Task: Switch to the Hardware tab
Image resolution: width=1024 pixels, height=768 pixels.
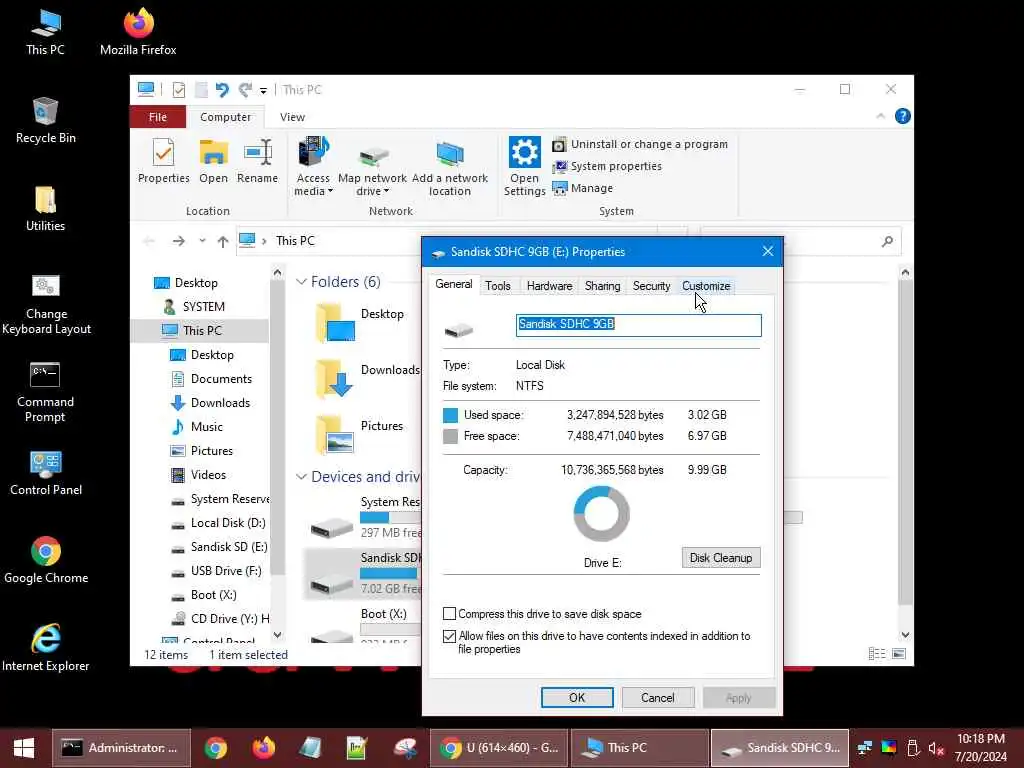Action: [x=549, y=286]
